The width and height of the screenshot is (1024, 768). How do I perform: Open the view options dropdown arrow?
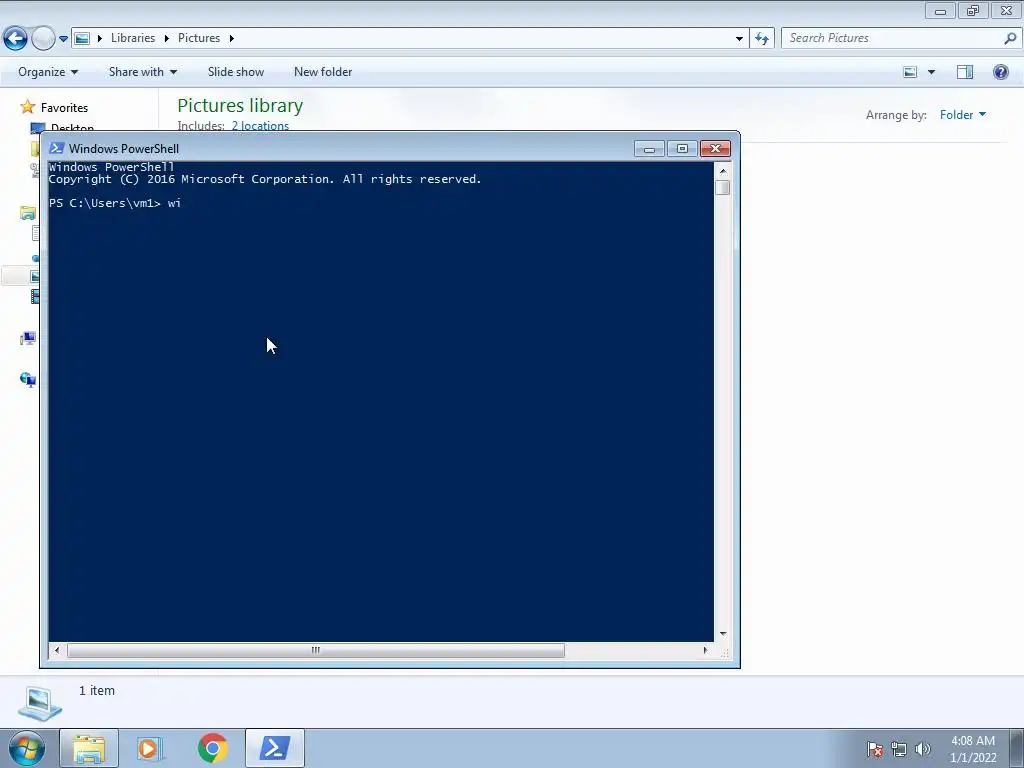click(931, 72)
